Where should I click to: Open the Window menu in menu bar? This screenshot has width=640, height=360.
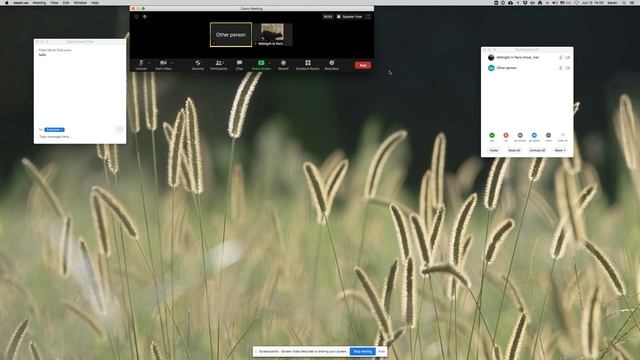(80, 2)
